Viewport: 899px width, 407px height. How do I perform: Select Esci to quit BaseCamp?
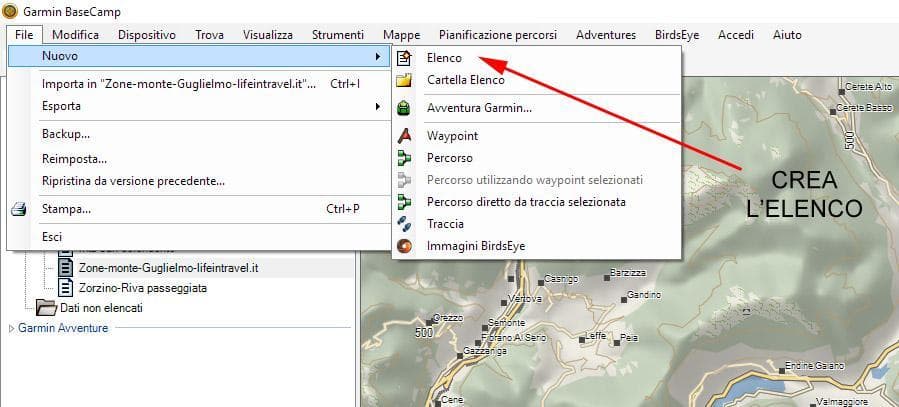tap(199, 237)
